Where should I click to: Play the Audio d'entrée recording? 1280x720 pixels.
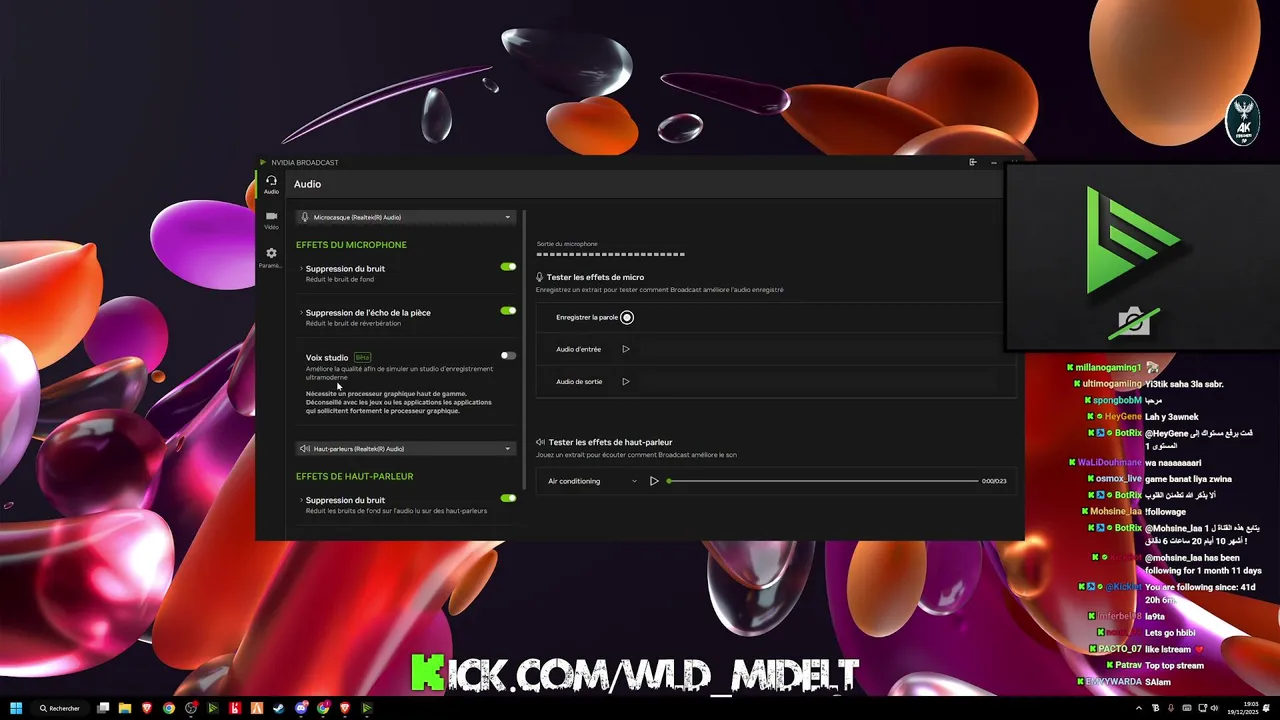click(626, 349)
